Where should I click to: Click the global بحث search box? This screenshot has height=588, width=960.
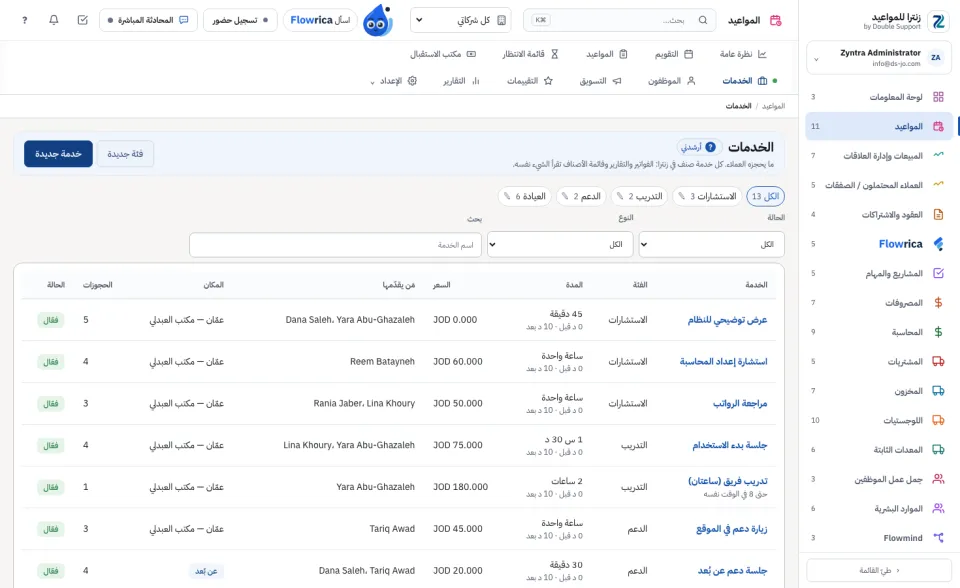pos(619,20)
